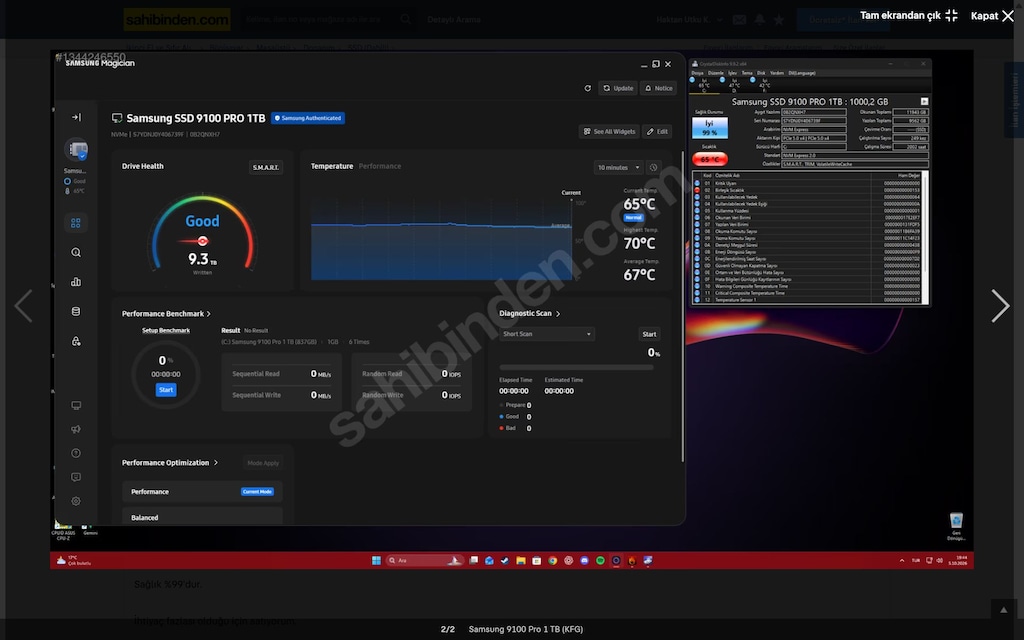
Task: Click the Notice button in Magician
Action: point(658,88)
